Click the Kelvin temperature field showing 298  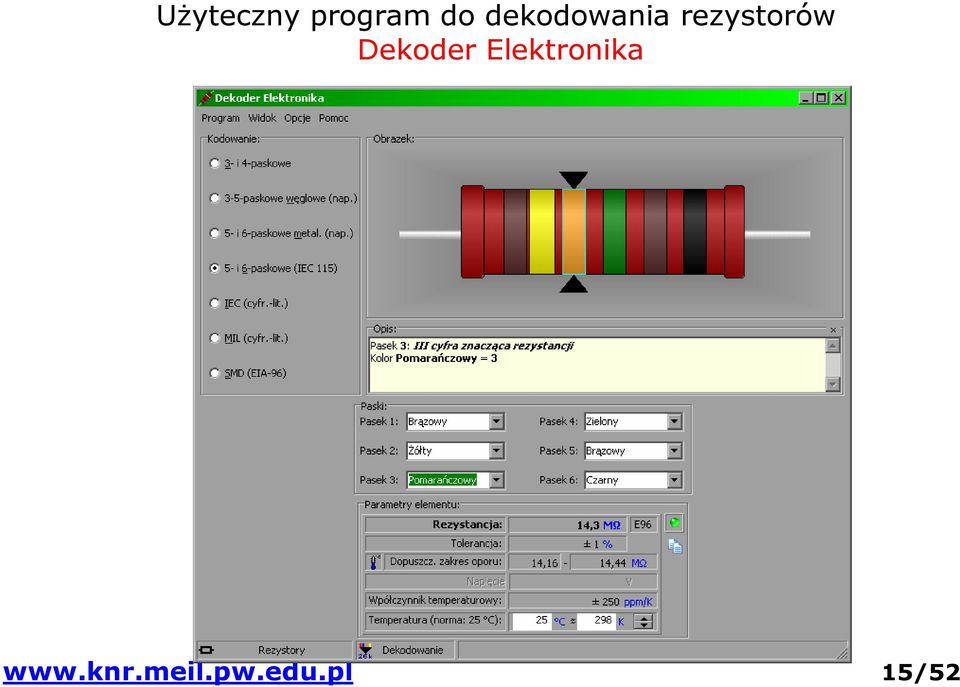point(595,621)
